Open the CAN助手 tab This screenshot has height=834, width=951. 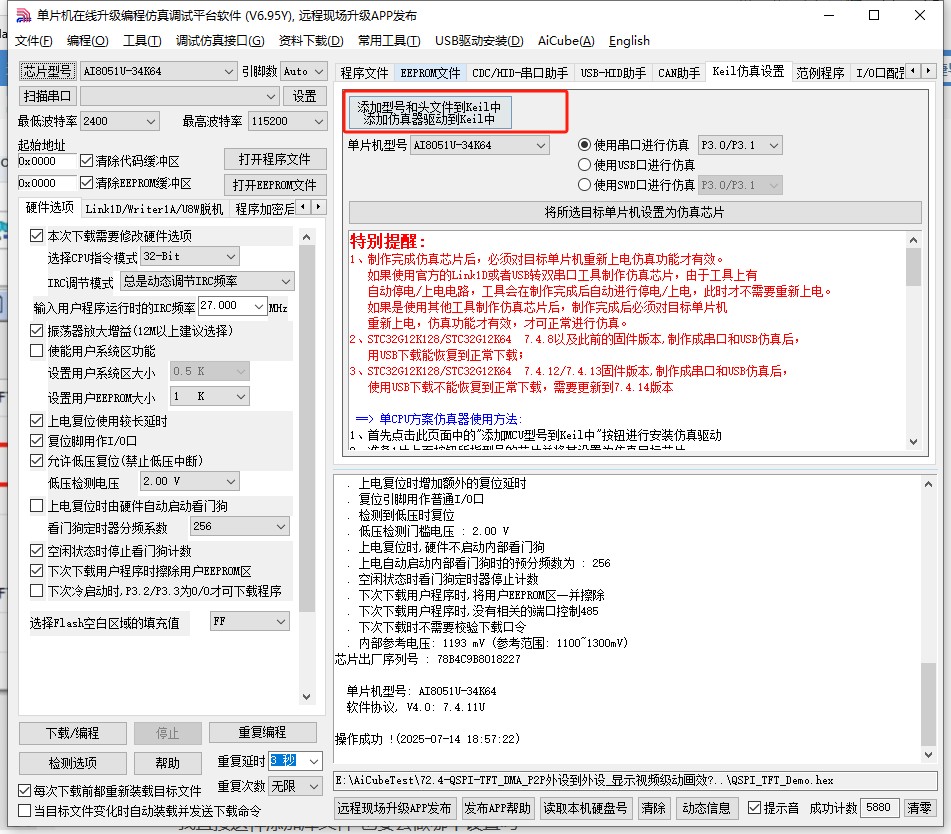point(679,73)
